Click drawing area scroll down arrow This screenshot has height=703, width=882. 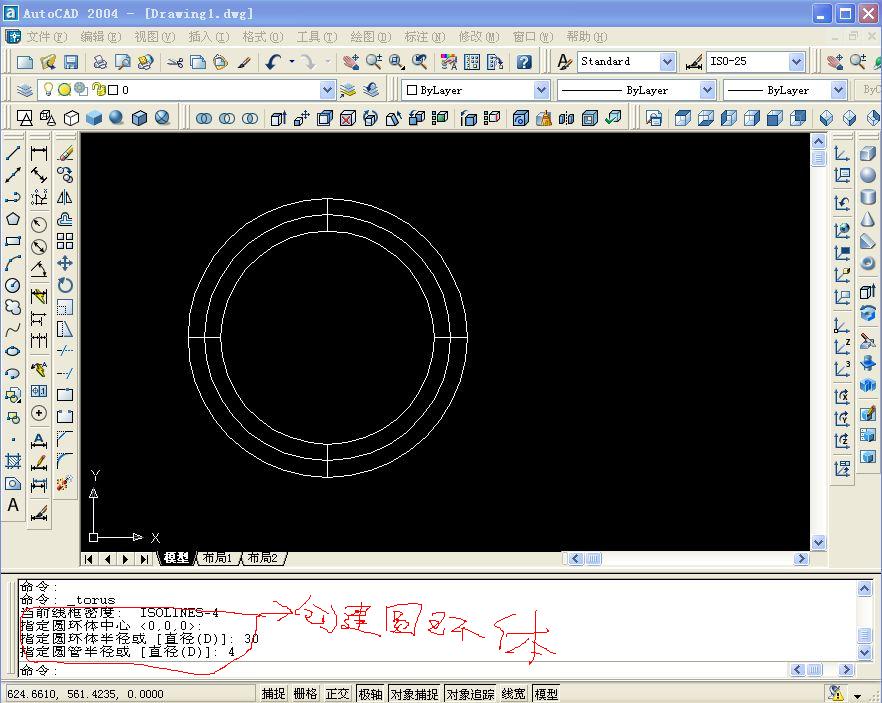818,543
